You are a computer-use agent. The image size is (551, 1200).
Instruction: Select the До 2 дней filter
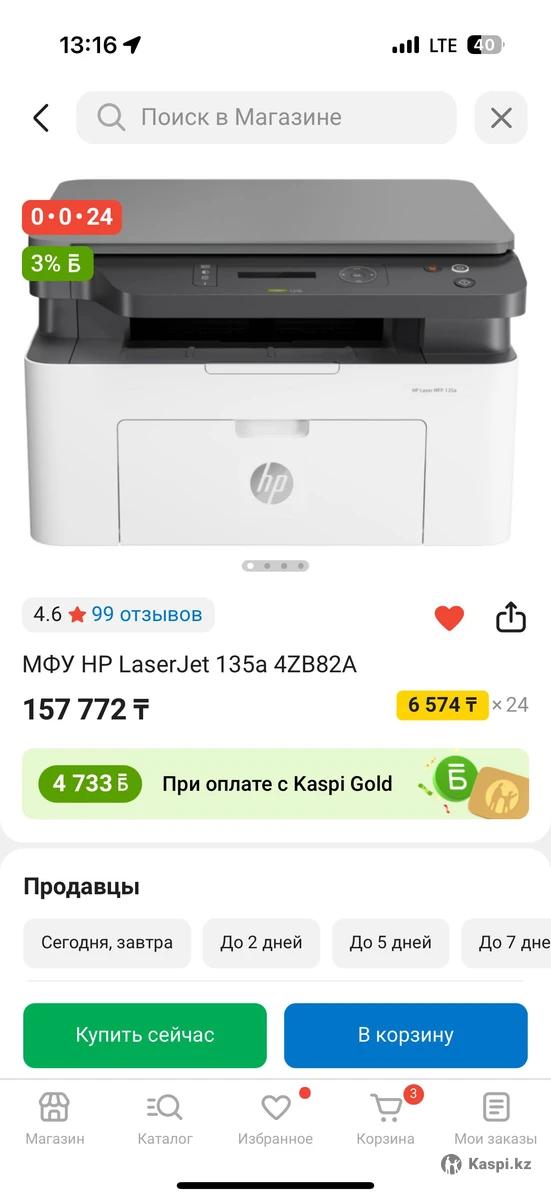tap(261, 943)
